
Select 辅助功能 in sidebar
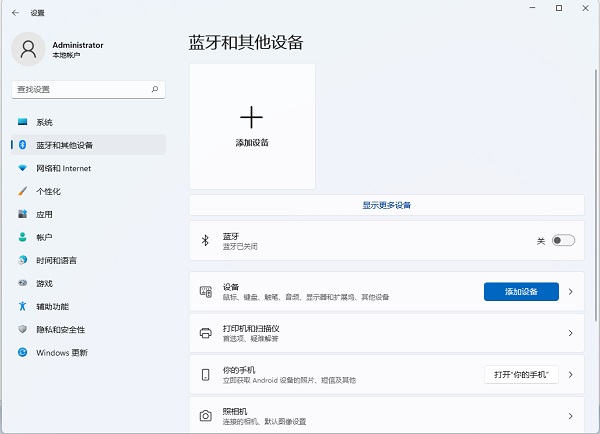pos(88,306)
